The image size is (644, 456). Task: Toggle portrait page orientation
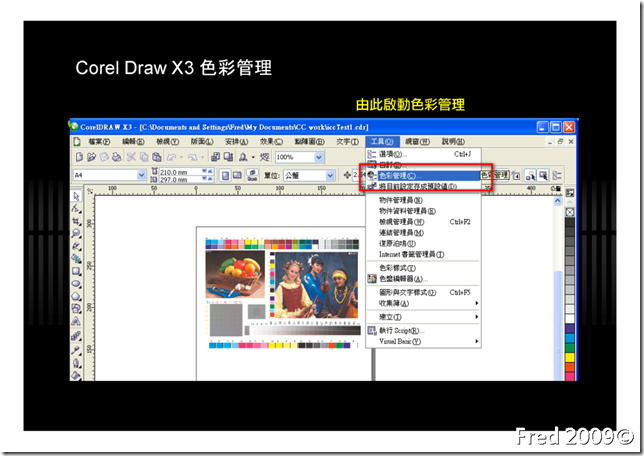[x=225, y=176]
